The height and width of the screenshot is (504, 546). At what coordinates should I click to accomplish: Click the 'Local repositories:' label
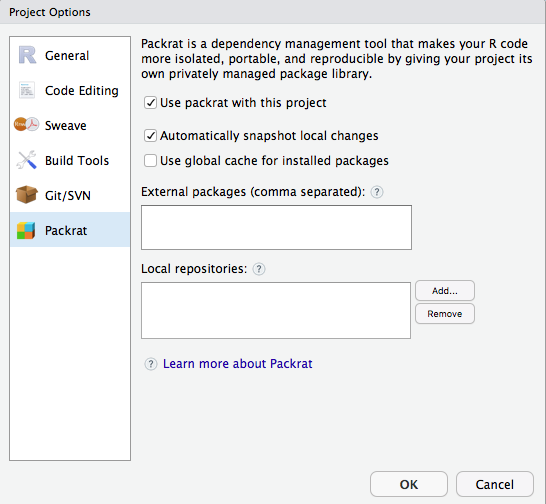coord(194,269)
